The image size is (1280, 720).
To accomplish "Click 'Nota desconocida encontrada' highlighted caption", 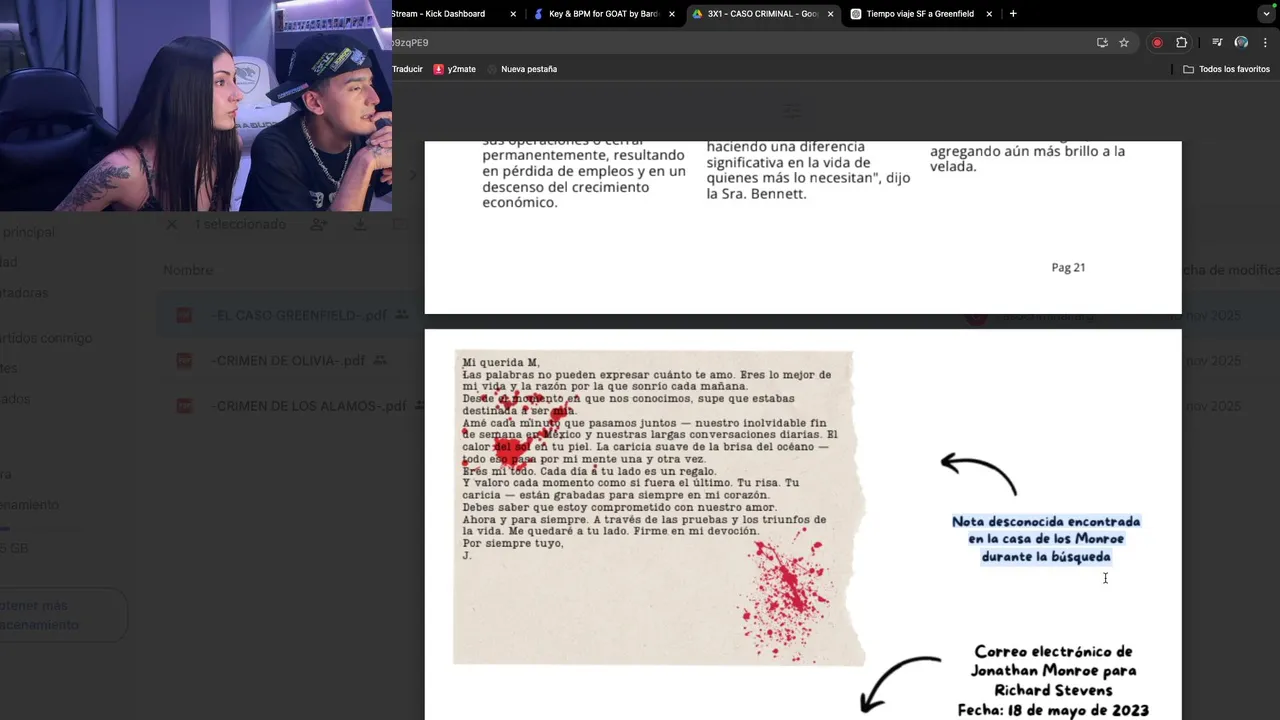I will (x=1046, y=521).
